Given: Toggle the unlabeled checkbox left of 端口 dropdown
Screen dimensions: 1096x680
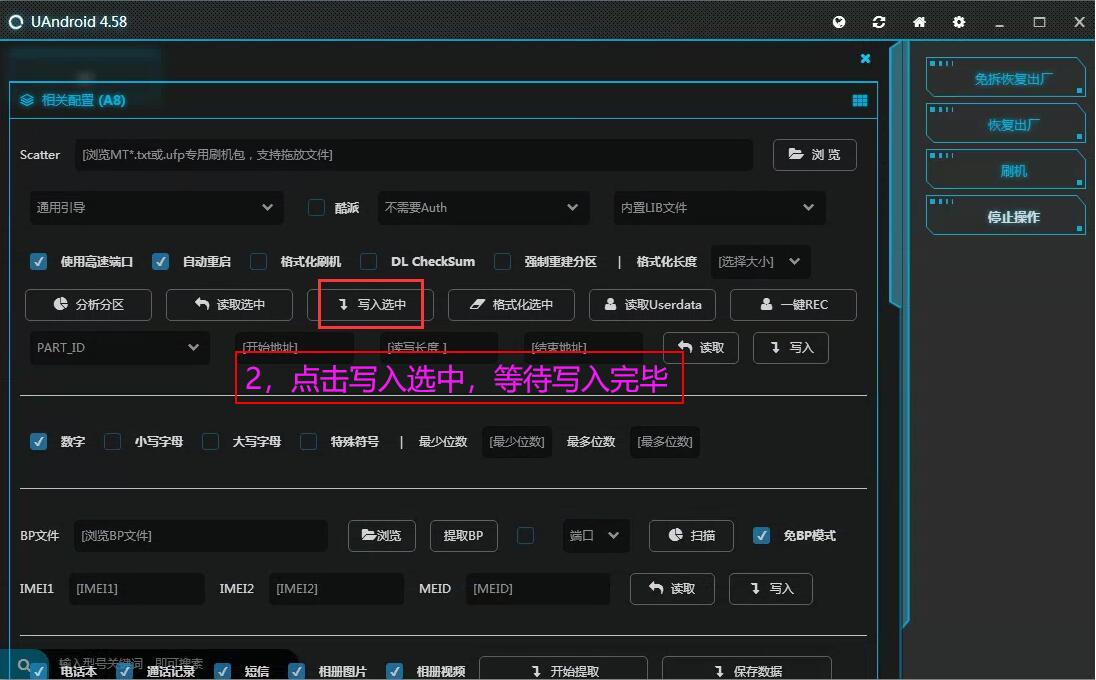Looking at the screenshot, I should pos(526,535).
